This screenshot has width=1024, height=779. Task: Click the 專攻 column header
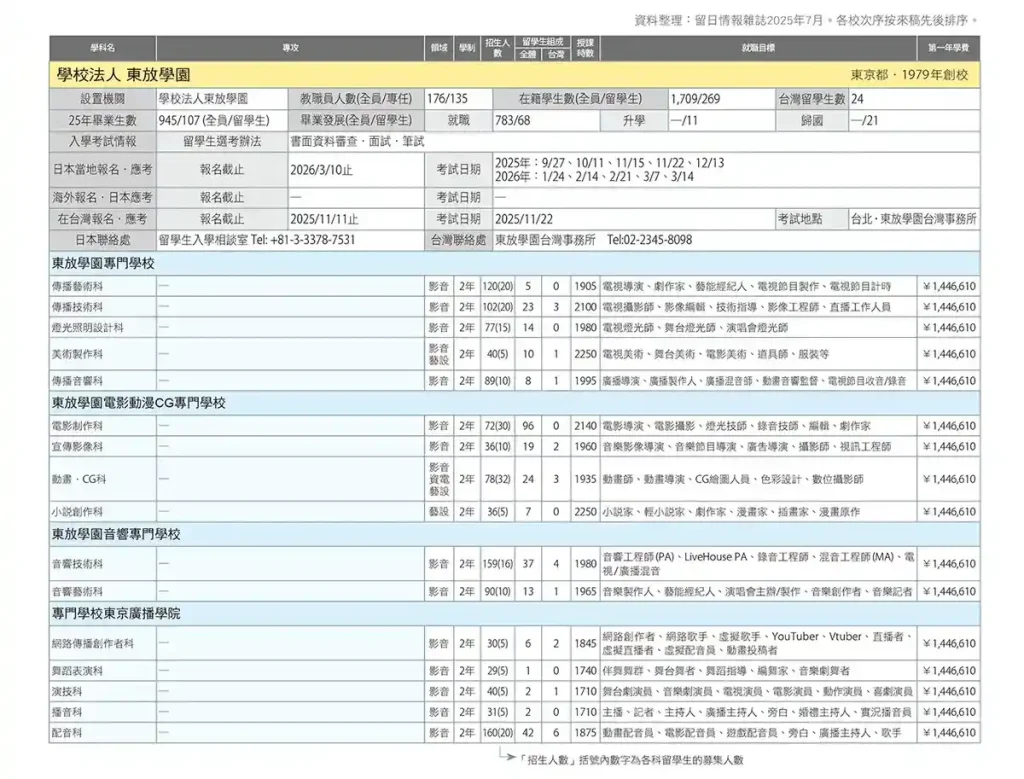(291, 48)
